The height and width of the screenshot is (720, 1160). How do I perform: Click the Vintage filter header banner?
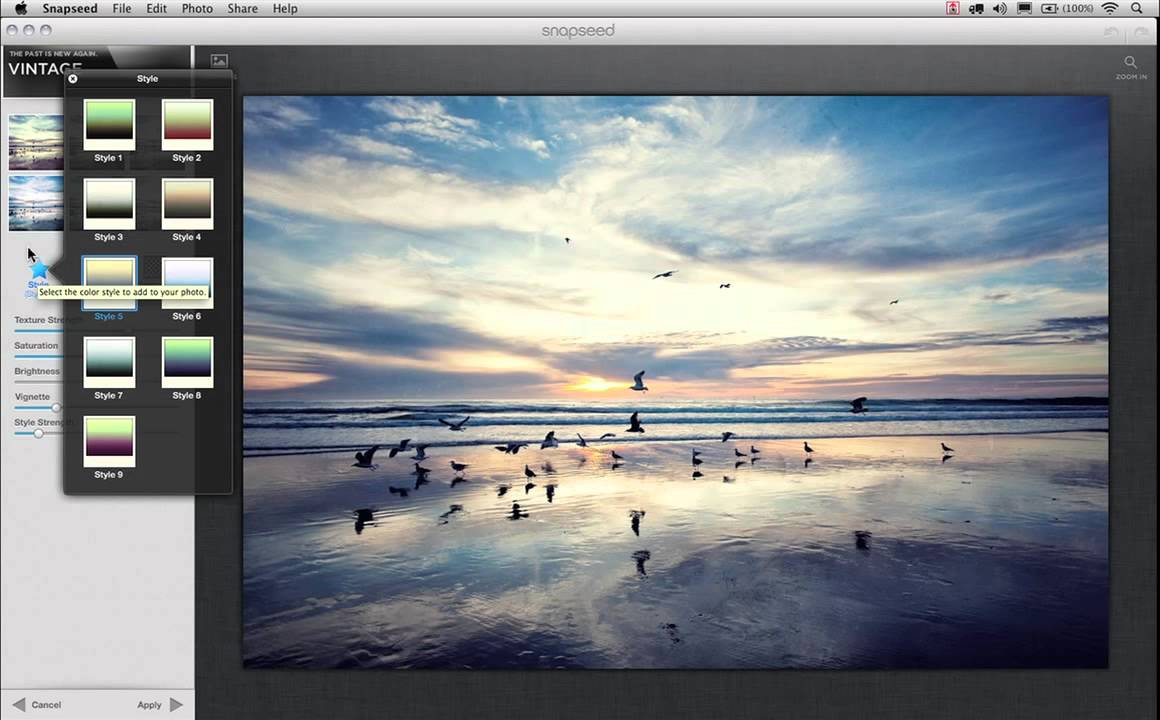96,71
